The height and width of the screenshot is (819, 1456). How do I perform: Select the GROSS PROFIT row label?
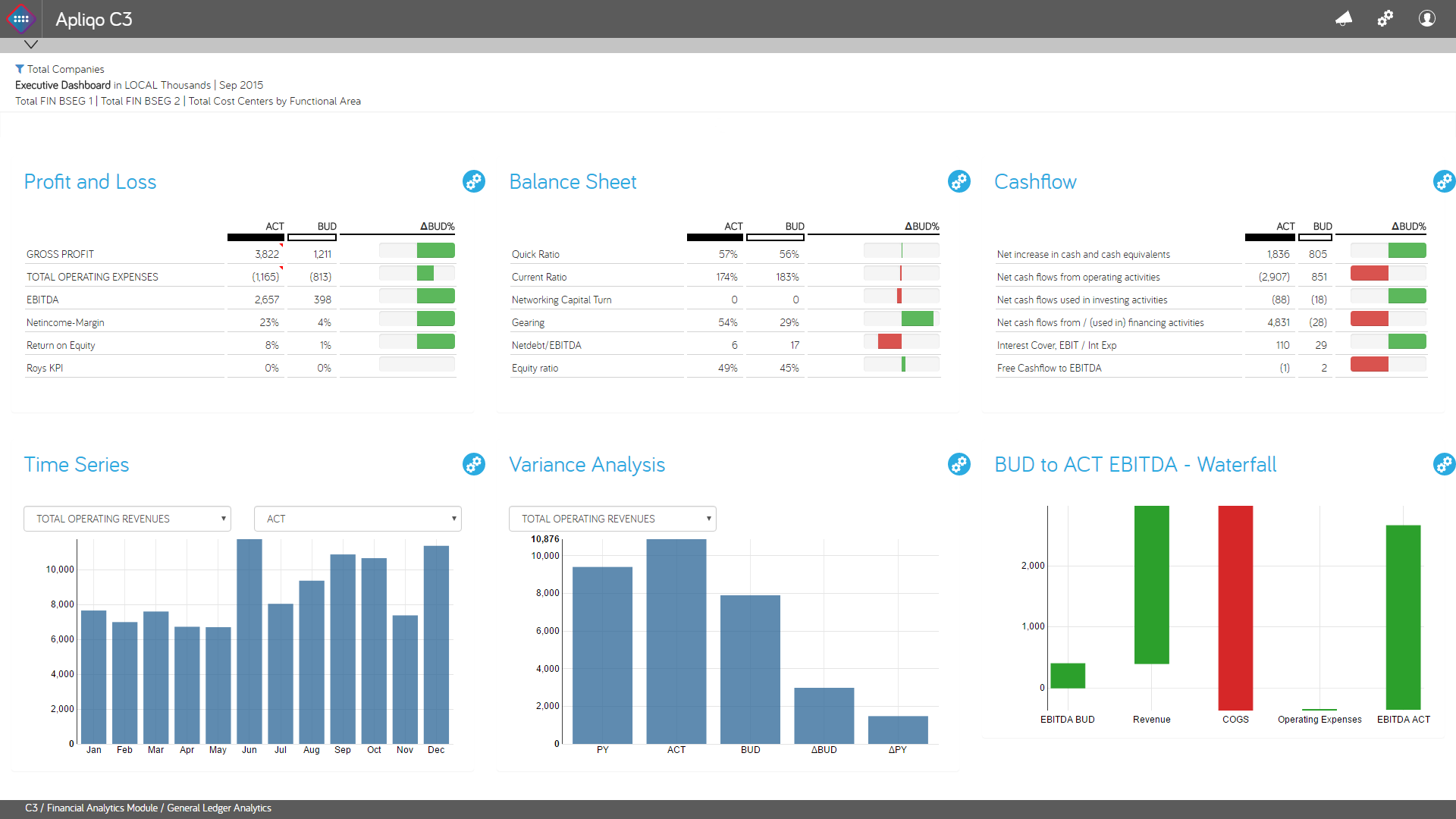[x=61, y=254]
